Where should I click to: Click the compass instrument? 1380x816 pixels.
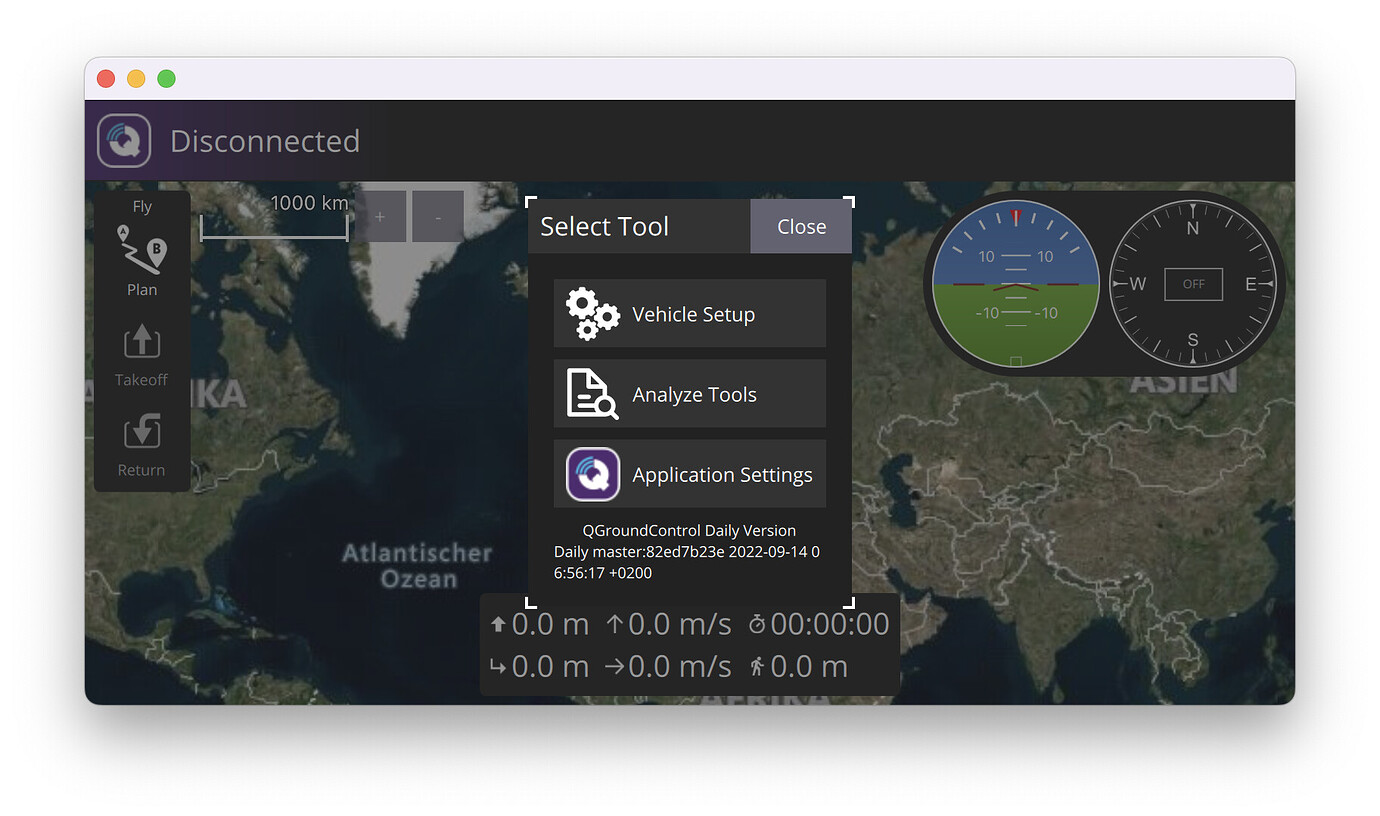coord(1193,283)
